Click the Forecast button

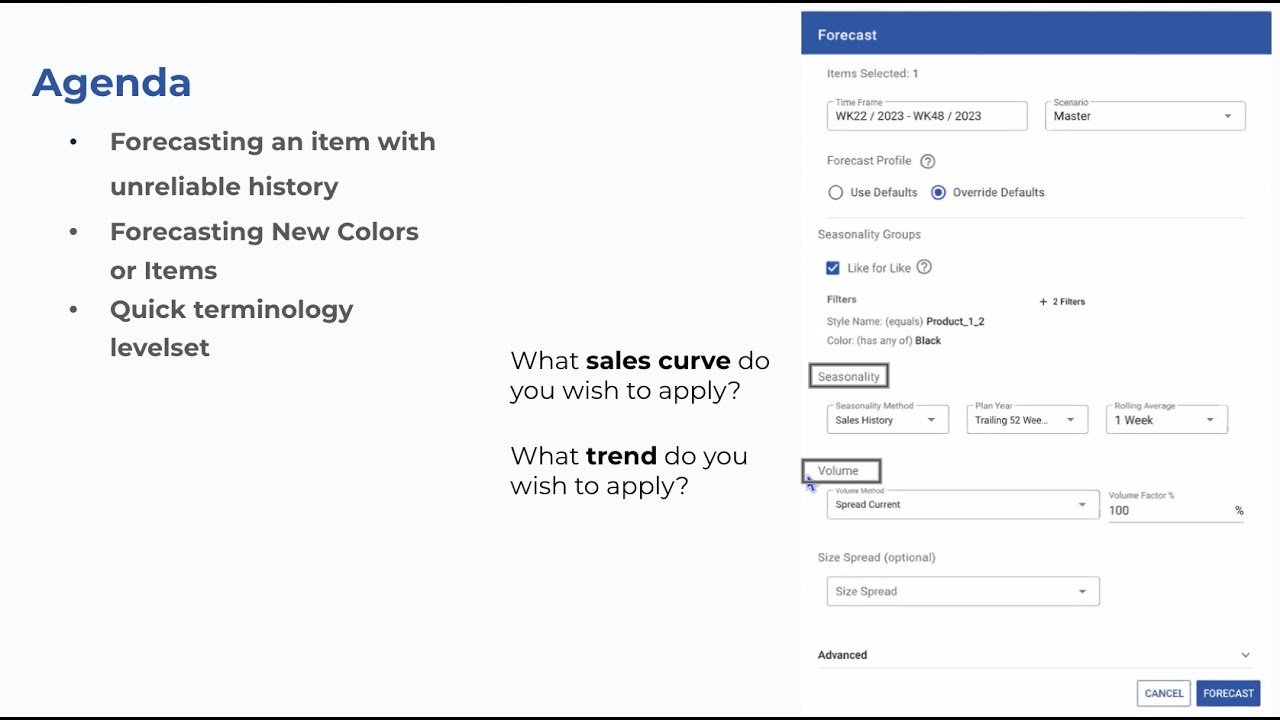1228,693
